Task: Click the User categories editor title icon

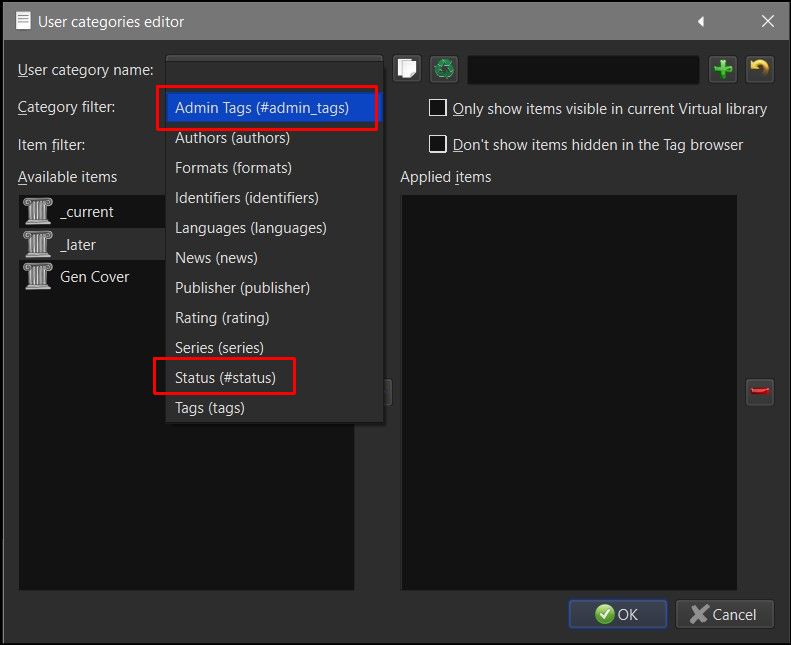Action: (23, 21)
